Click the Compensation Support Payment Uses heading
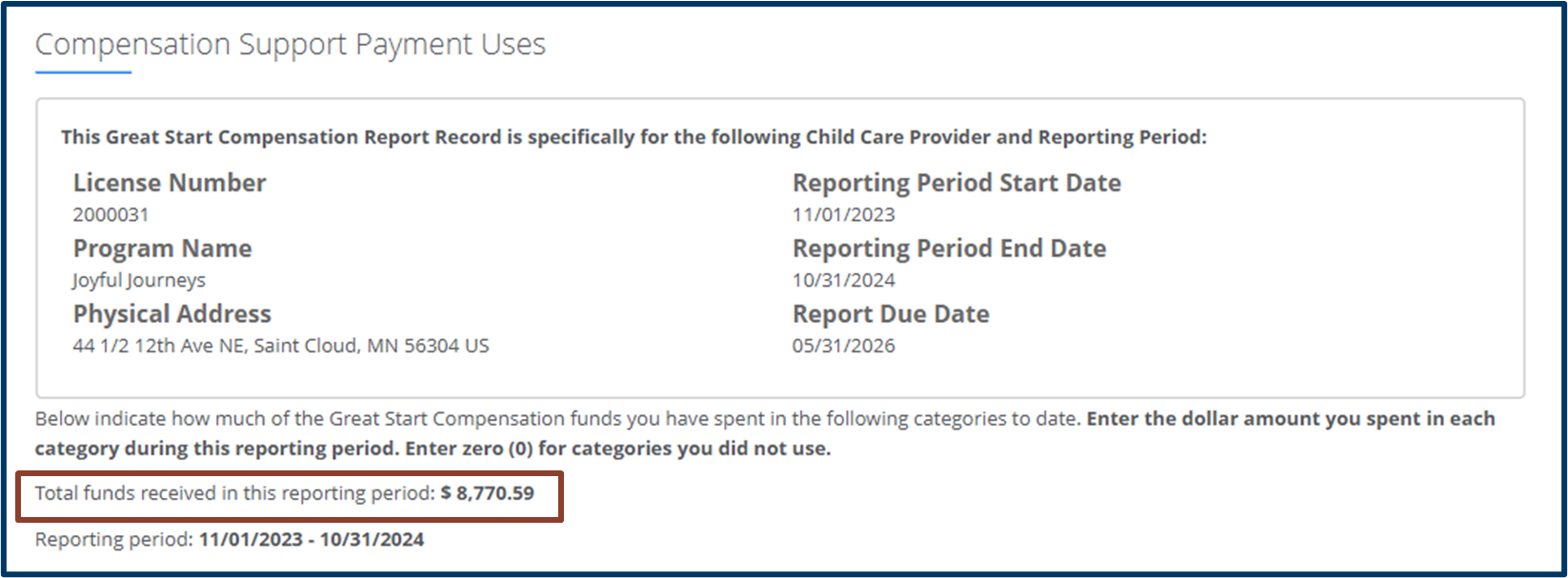This screenshot has width=1568, height=578. (291, 45)
